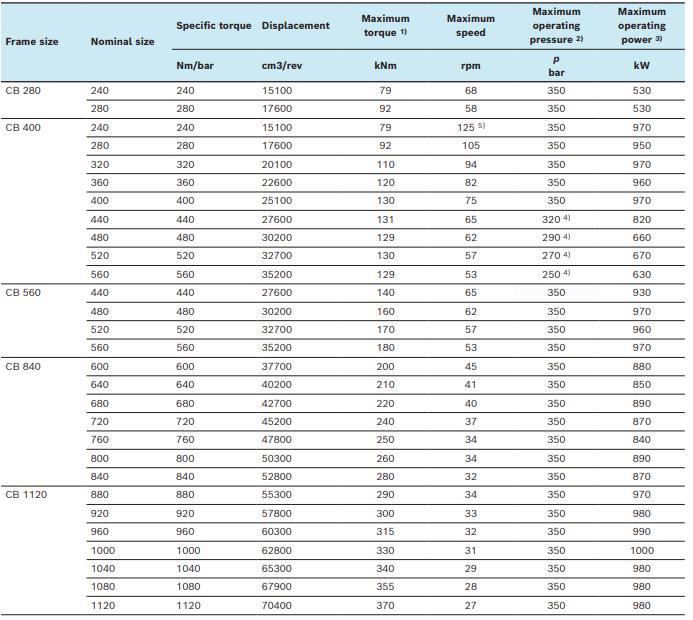Select 'Maximum operating power' header
Viewport: 693px width, 620px height.
pos(642,26)
